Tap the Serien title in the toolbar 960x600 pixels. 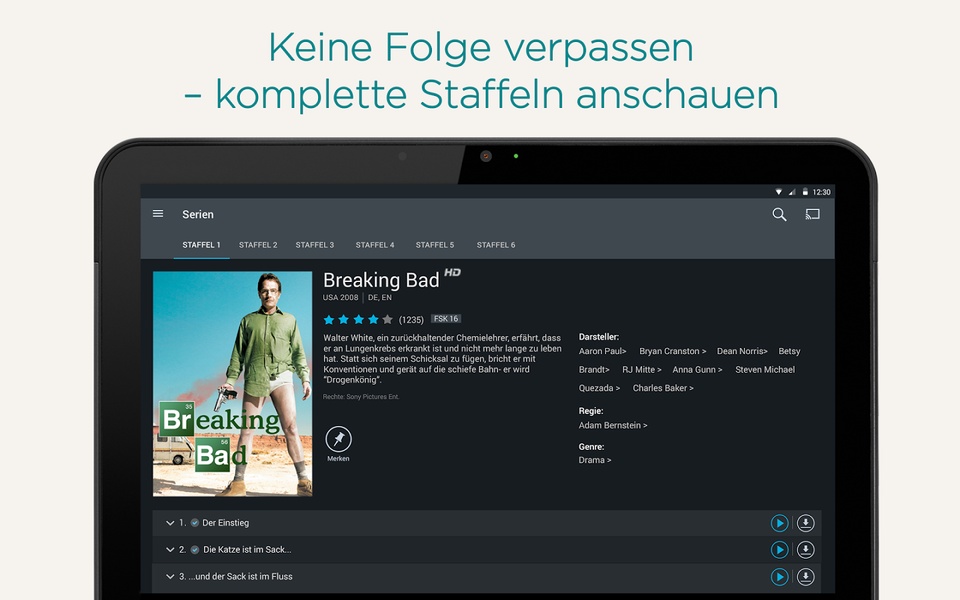198,214
